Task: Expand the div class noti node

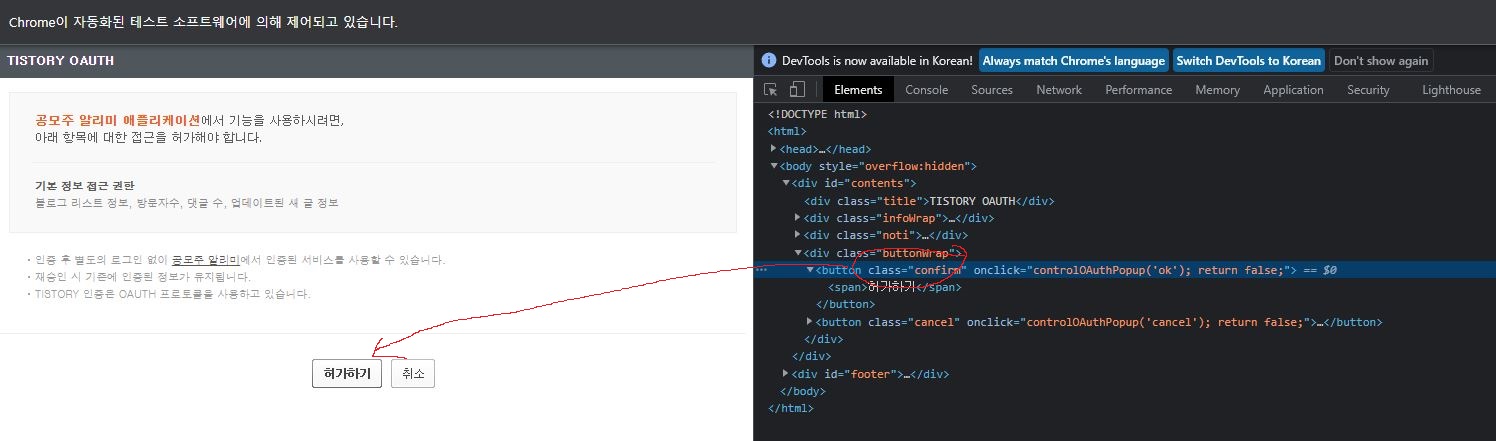Action: point(797,235)
